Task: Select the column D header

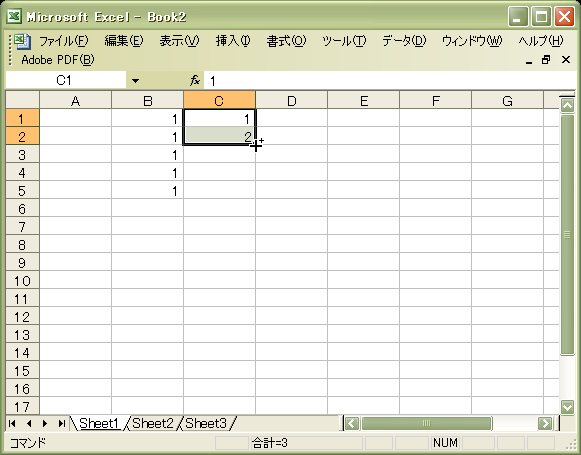Action: click(x=292, y=101)
